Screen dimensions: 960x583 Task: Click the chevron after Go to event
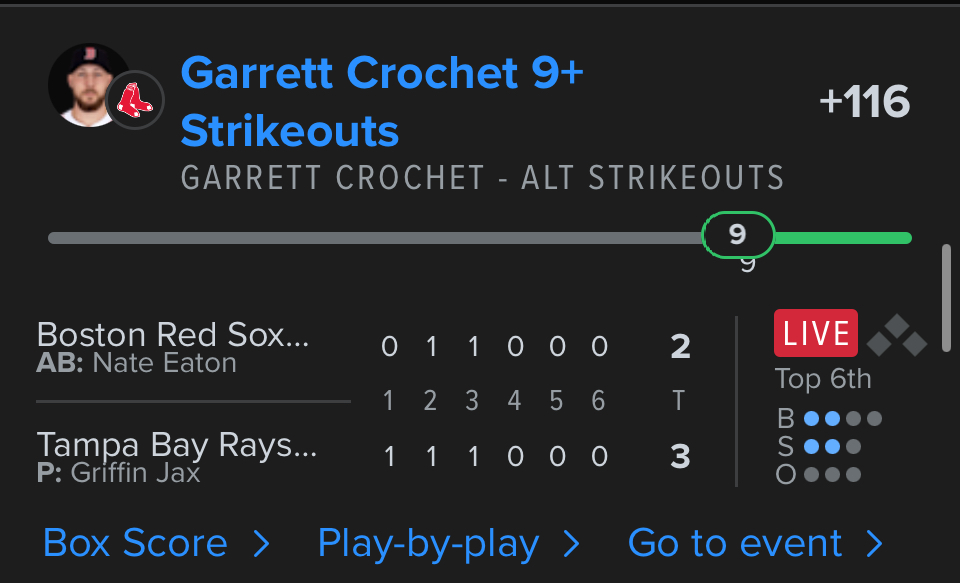coord(874,543)
